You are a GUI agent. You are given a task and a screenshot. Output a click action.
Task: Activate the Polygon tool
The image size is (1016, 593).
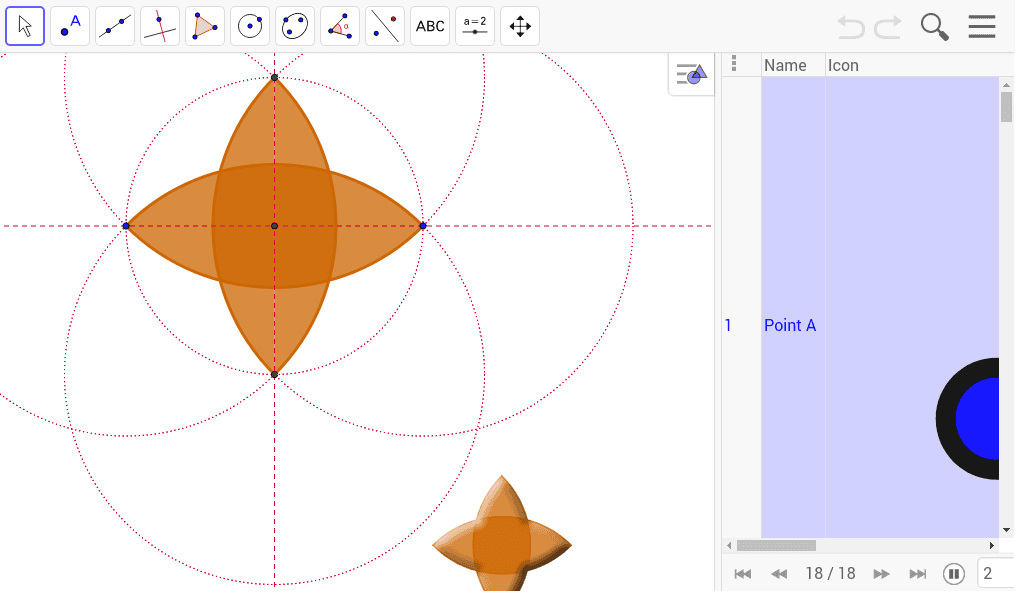tap(205, 27)
